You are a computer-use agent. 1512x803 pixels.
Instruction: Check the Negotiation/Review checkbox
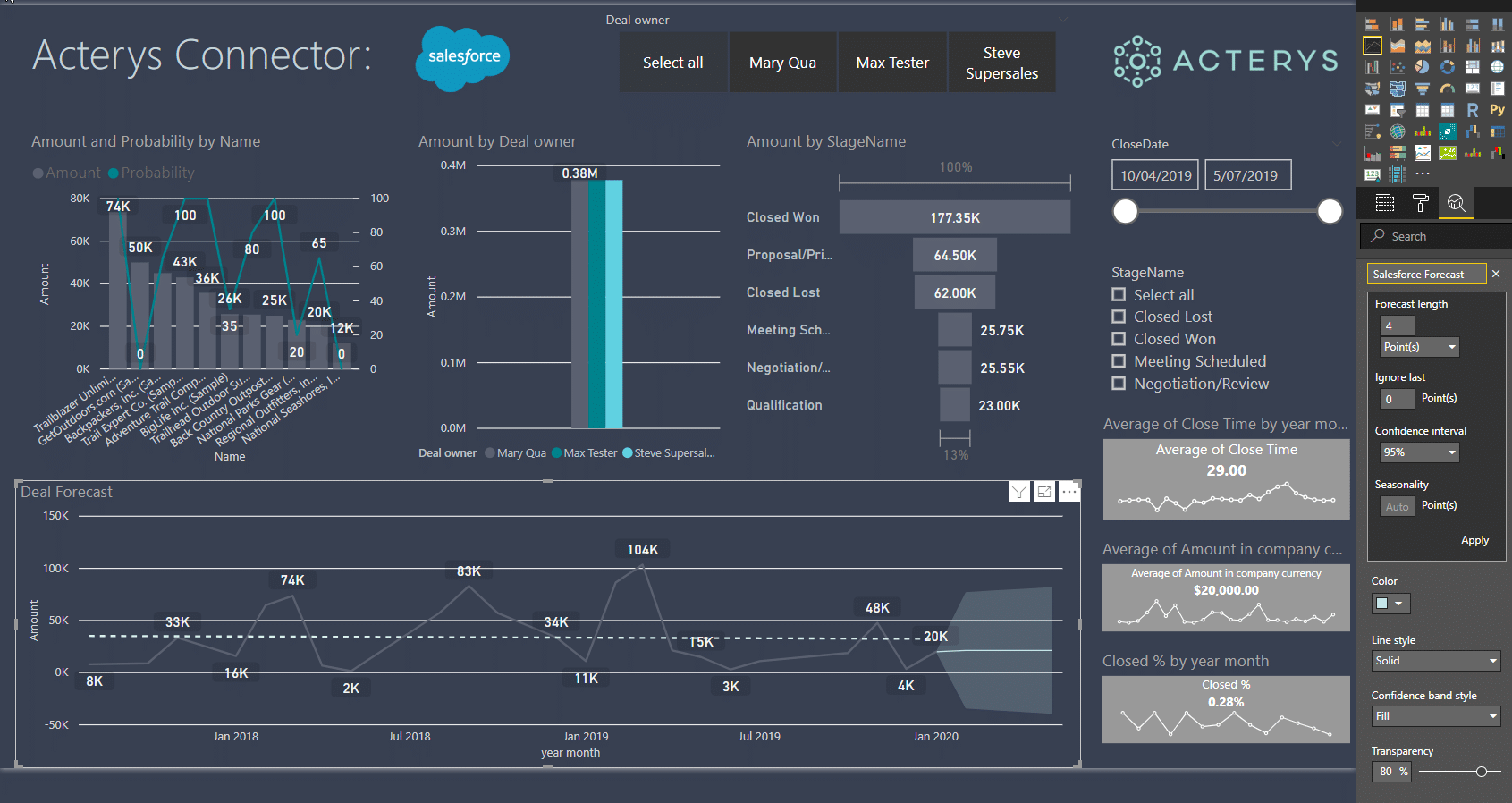click(x=1119, y=384)
